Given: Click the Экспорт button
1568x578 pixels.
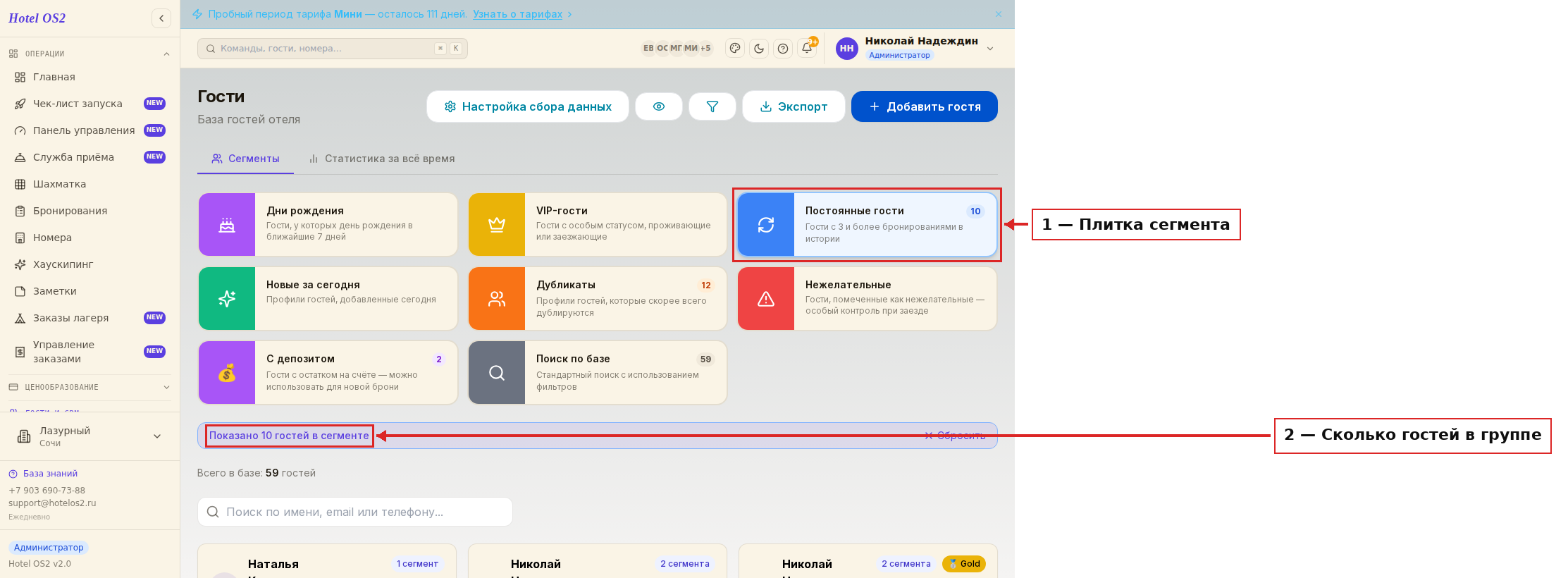Looking at the screenshot, I should coord(794,106).
